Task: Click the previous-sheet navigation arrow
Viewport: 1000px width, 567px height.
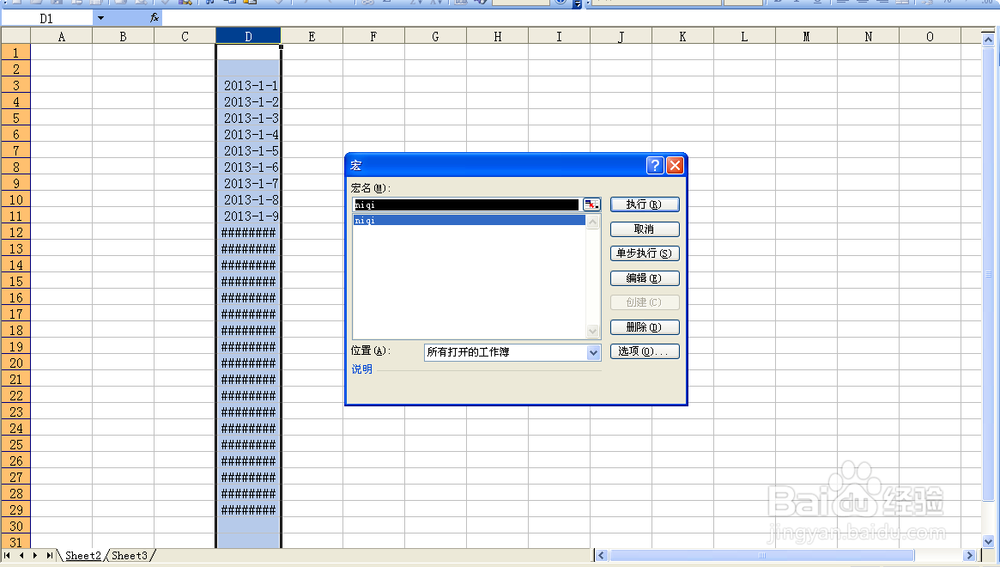Action: click(21, 556)
